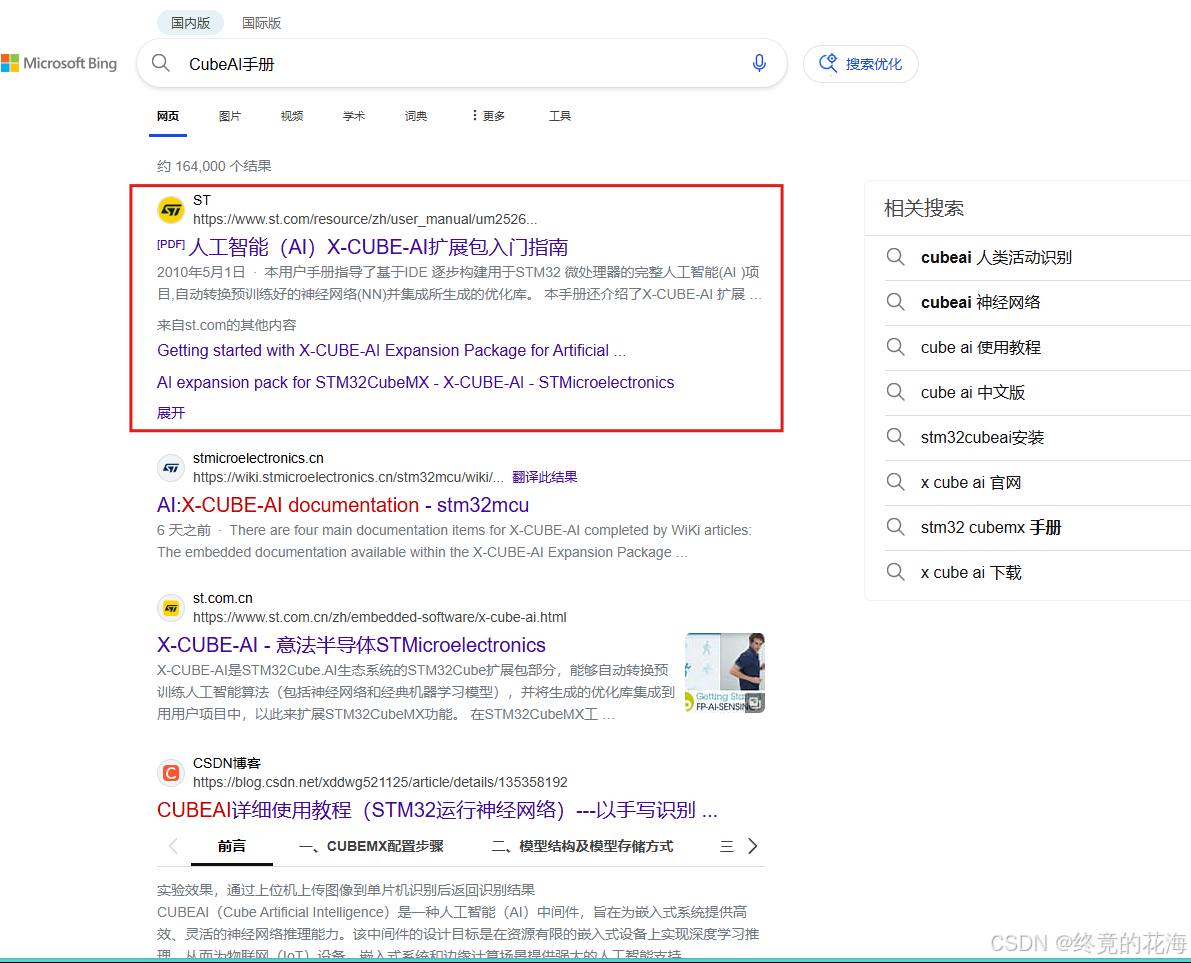The image size is (1191, 963).
Task: Search related: x cube ai 官网
Action: 971,482
